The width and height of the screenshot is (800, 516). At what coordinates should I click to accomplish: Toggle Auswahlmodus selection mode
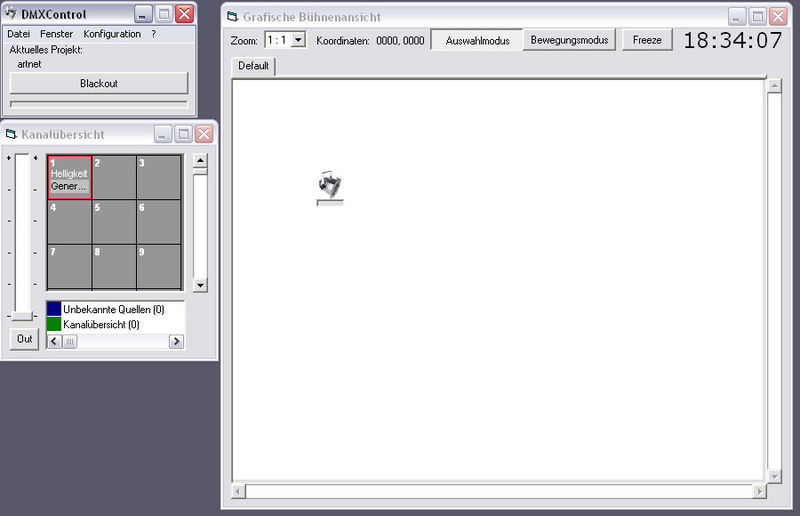click(477, 41)
